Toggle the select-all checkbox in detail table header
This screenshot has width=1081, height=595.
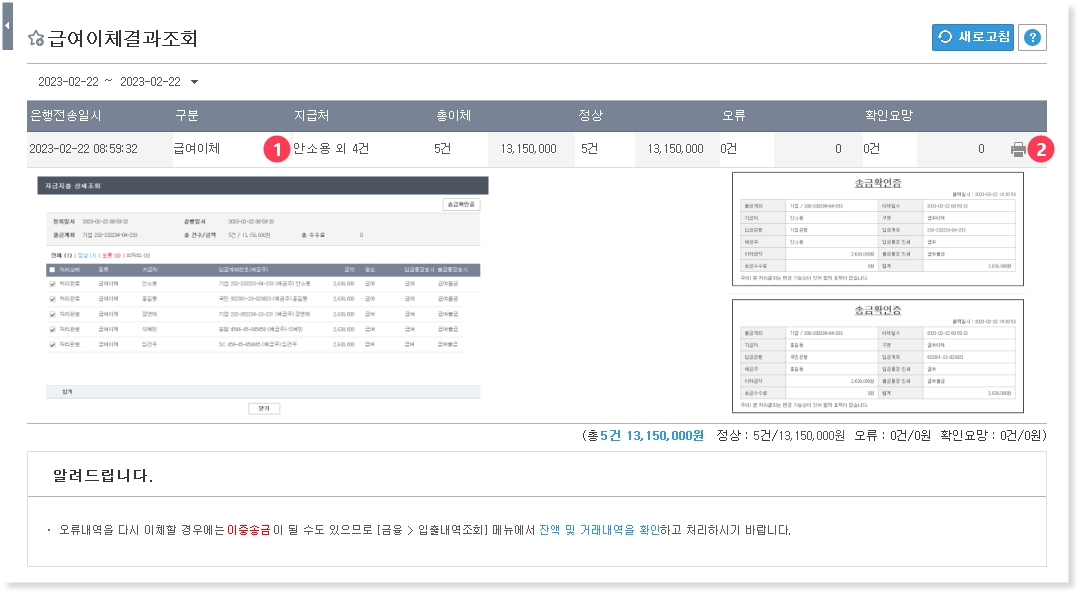point(52,270)
